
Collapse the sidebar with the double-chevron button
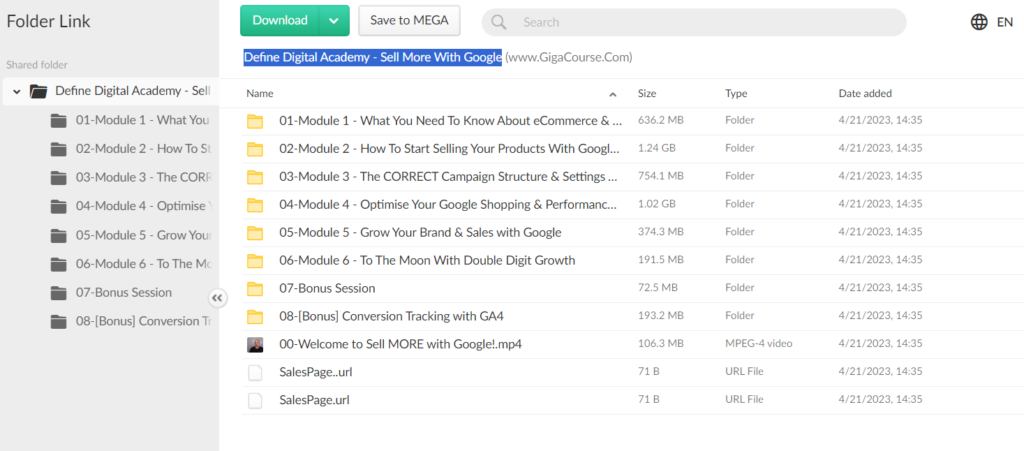tap(217, 298)
